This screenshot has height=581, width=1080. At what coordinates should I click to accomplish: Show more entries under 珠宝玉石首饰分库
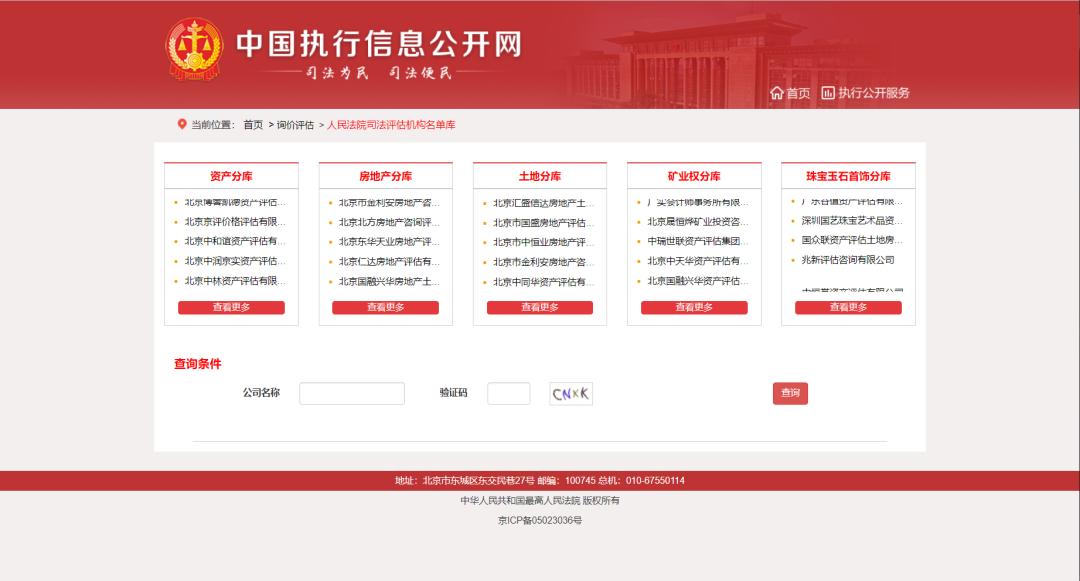[x=848, y=308]
